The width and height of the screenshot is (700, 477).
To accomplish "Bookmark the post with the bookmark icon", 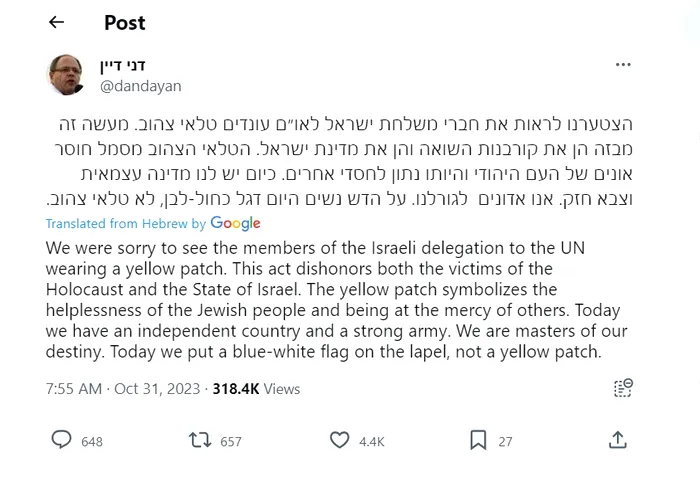I will tap(478, 440).
